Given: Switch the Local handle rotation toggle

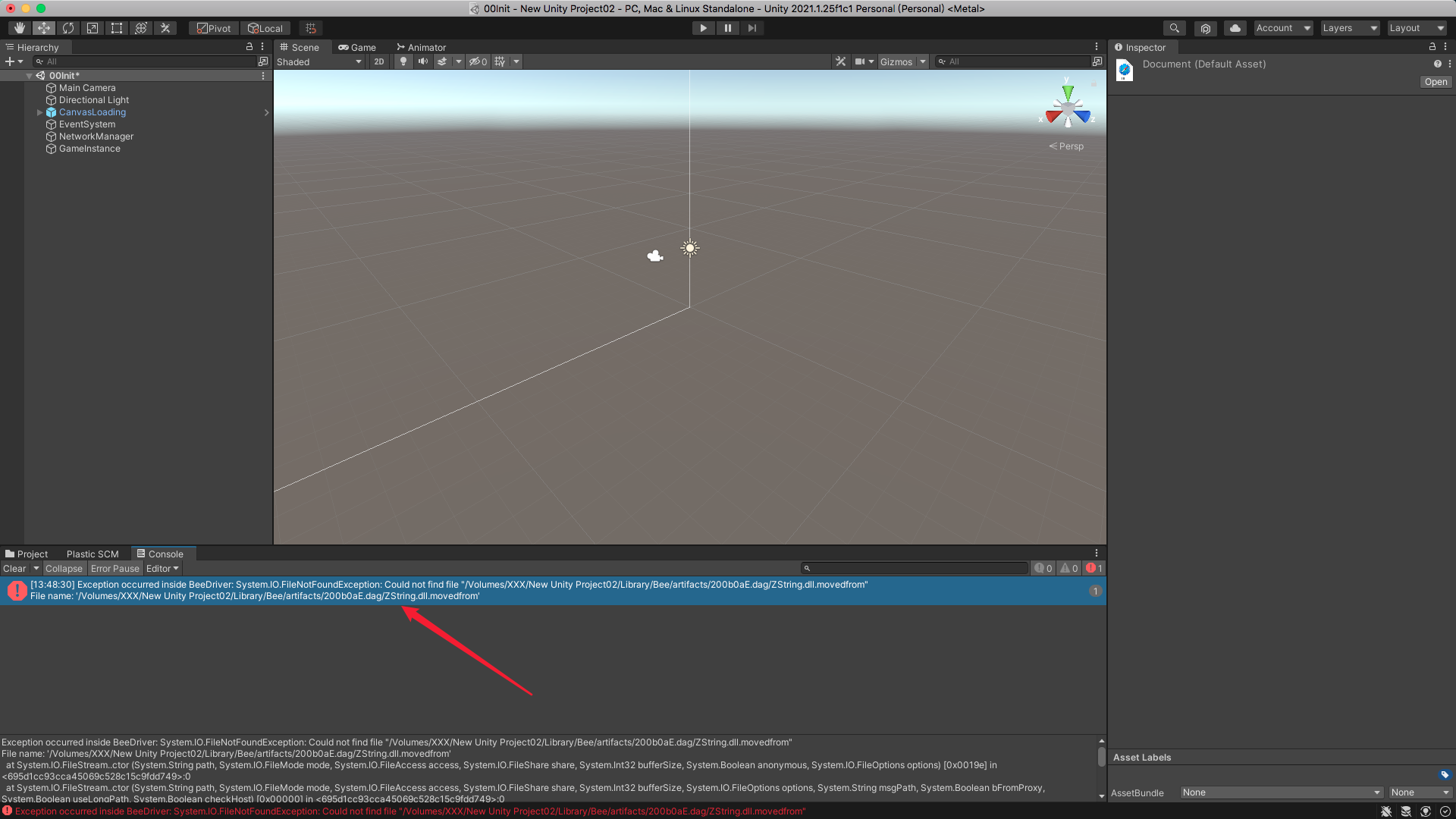Looking at the screenshot, I should coord(265,28).
